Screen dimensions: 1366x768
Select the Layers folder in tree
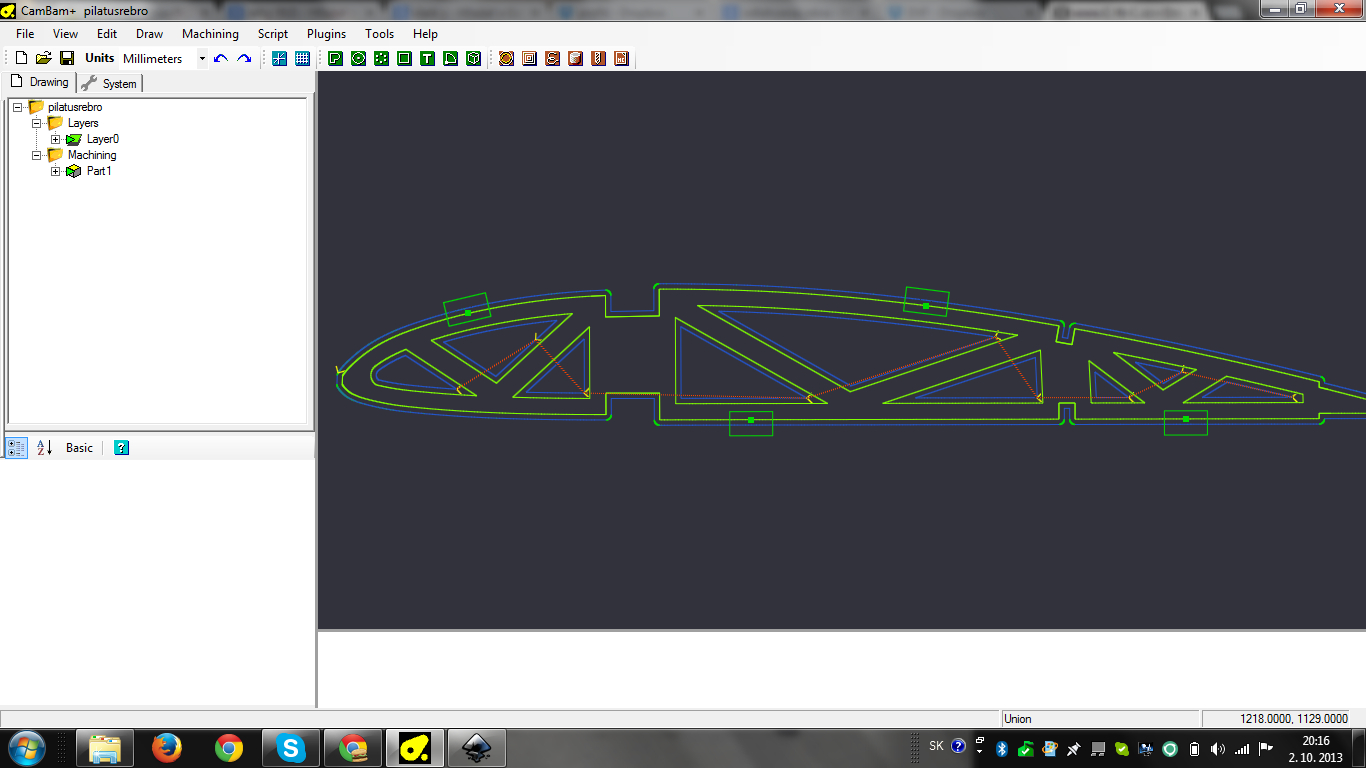coord(83,123)
